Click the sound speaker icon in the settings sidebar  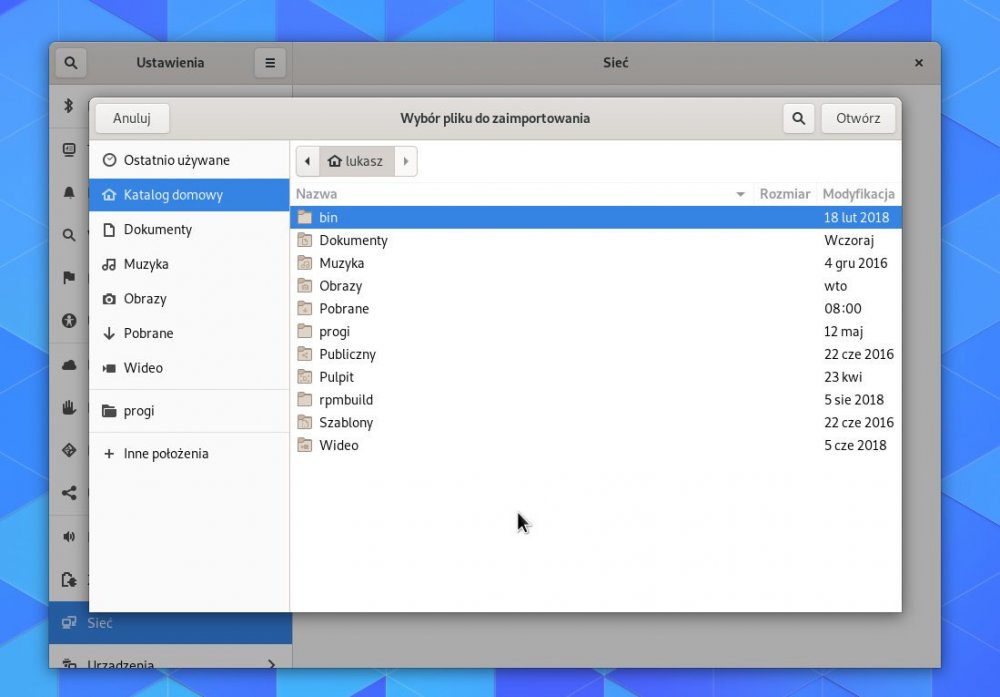(69, 536)
